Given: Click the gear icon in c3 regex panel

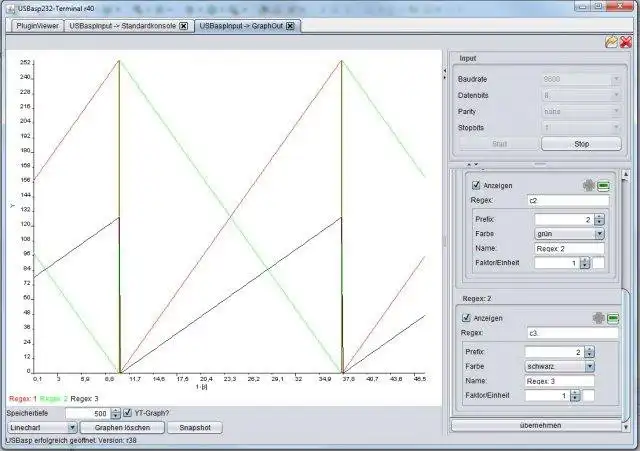Looking at the screenshot, I should point(598,318).
